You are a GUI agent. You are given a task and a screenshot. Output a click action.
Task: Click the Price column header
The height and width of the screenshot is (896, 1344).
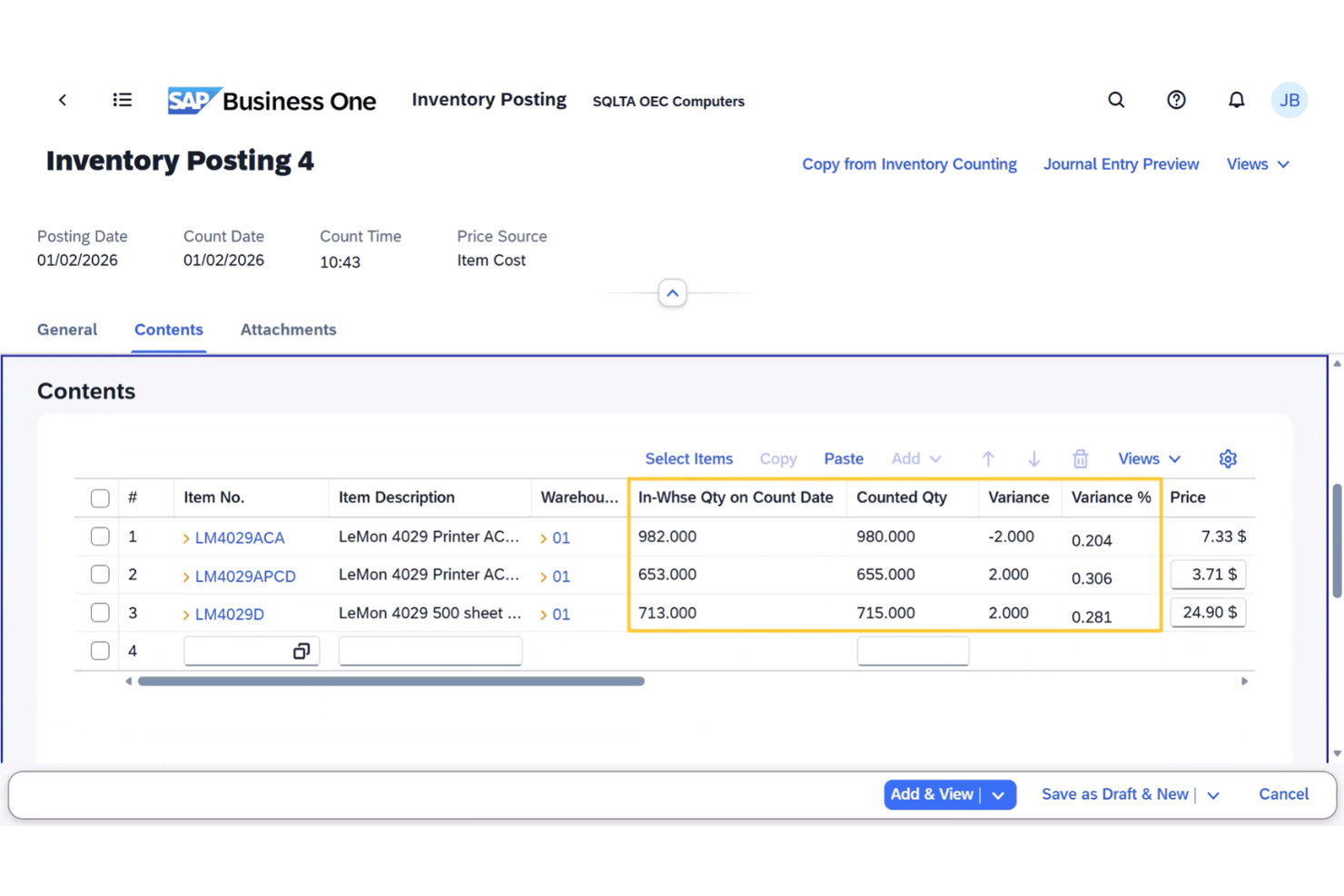pyautogui.click(x=1187, y=497)
